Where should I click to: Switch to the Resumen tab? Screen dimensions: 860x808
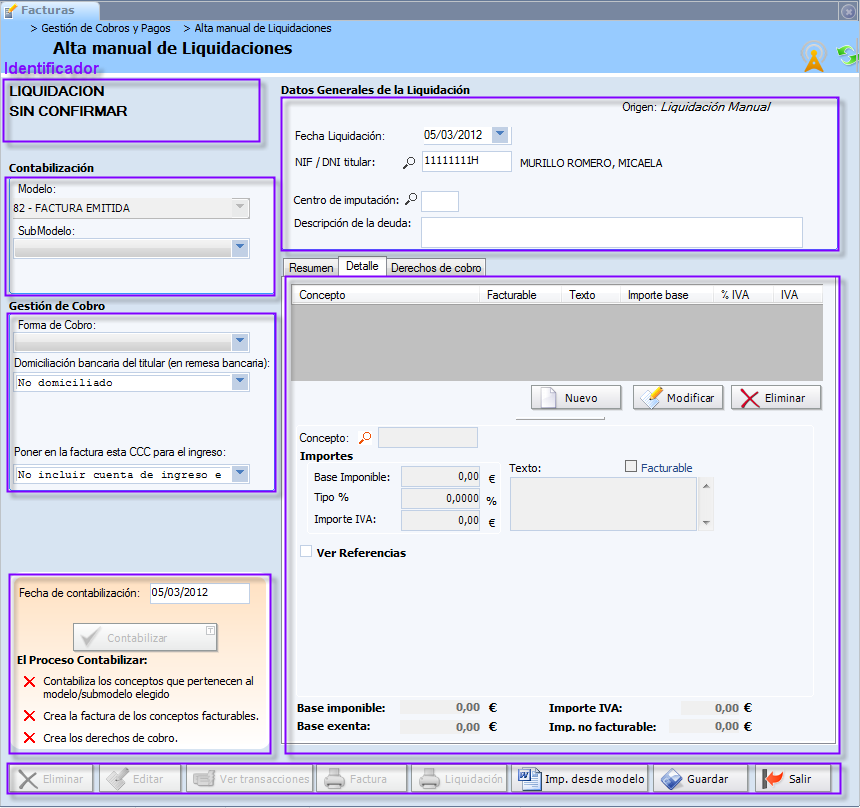[311, 268]
